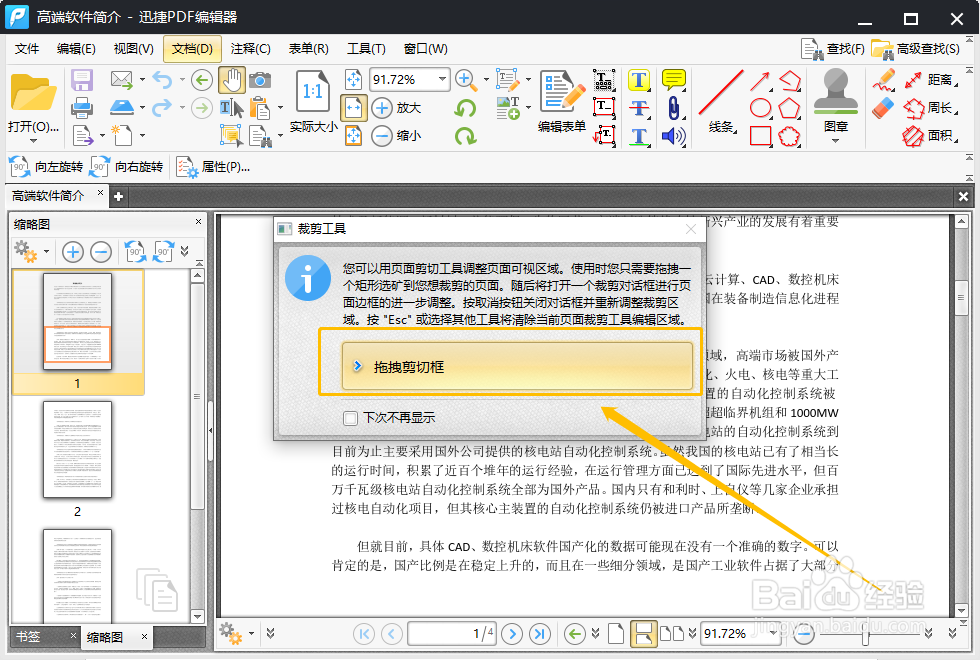Click the Save floppy disk icon

click(x=82, y=81)
